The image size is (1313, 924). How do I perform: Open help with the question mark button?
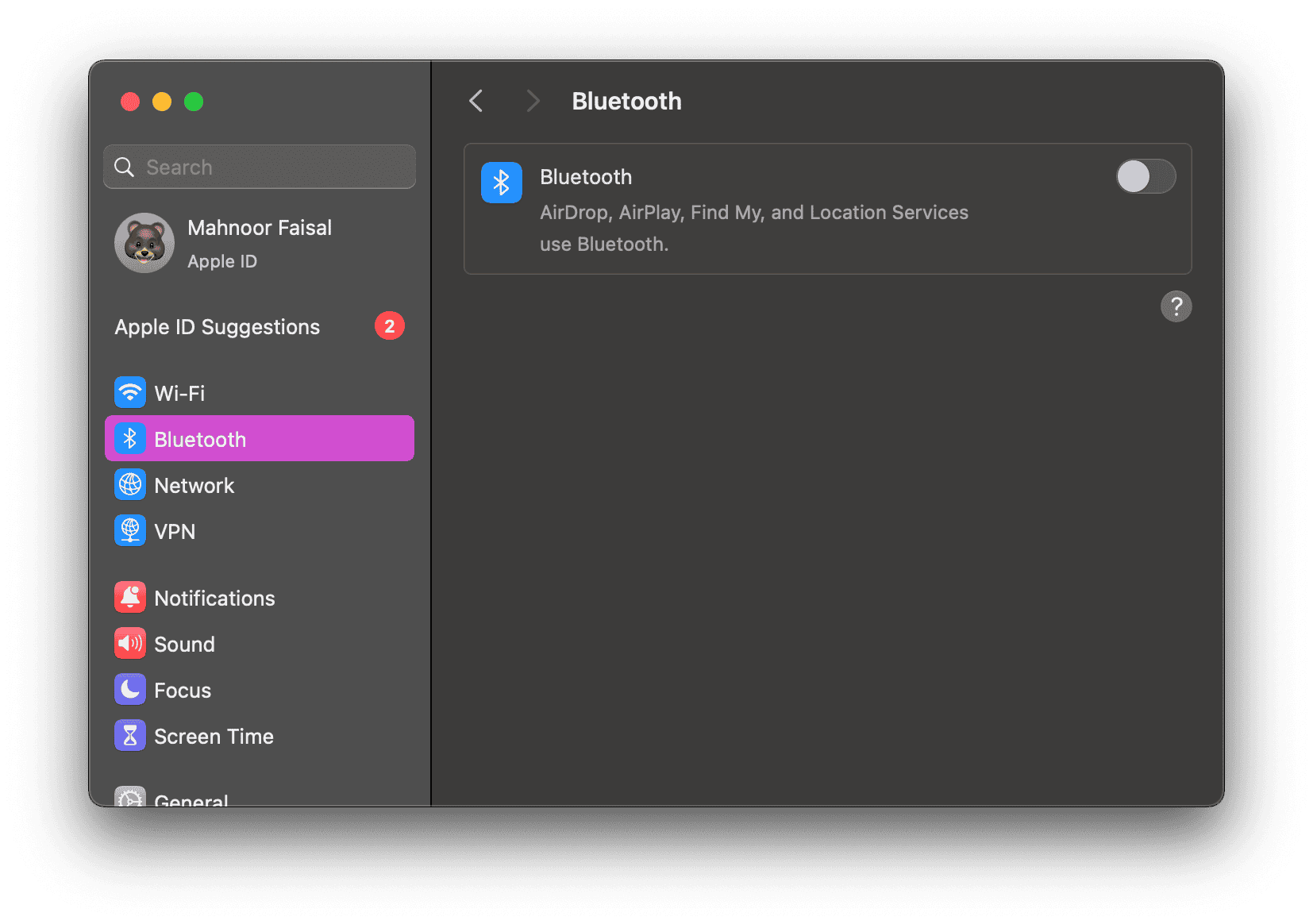coord(1176,306)
